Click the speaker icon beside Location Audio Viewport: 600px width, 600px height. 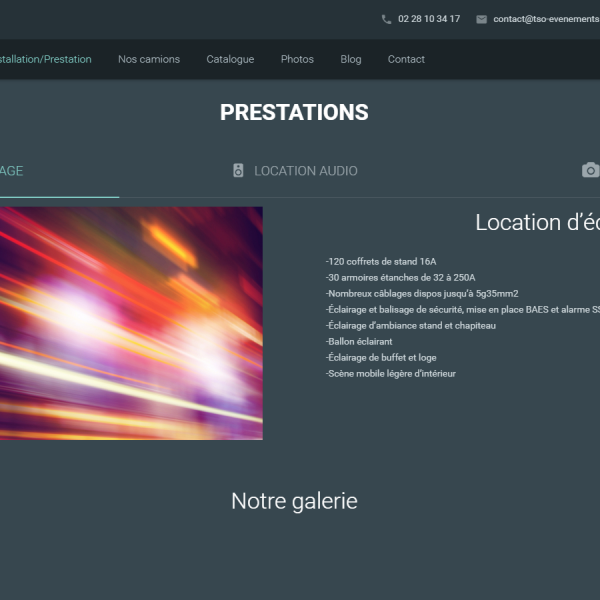(x=238, y=171)
